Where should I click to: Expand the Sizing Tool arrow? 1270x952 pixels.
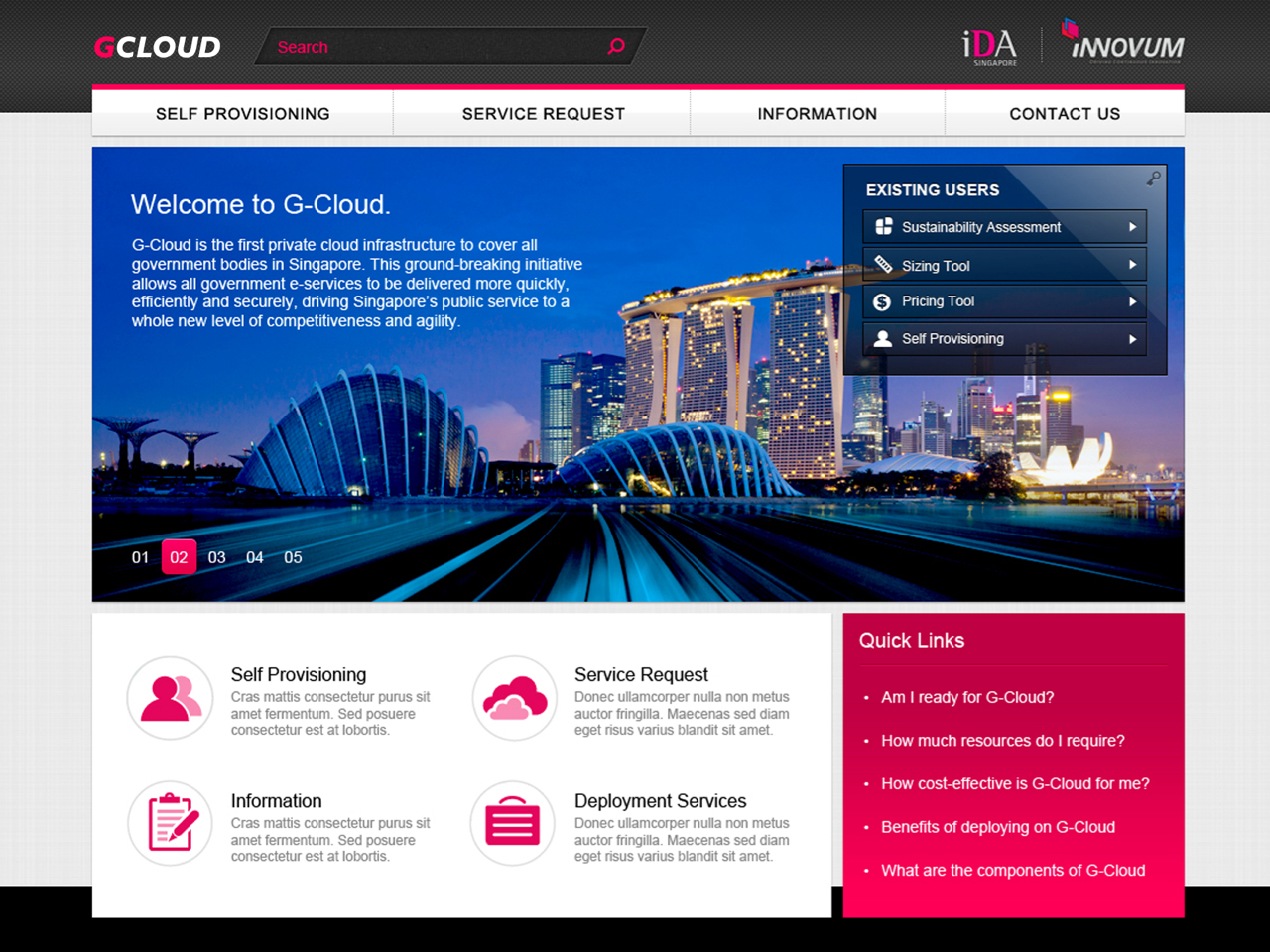tap(1132, 265)
